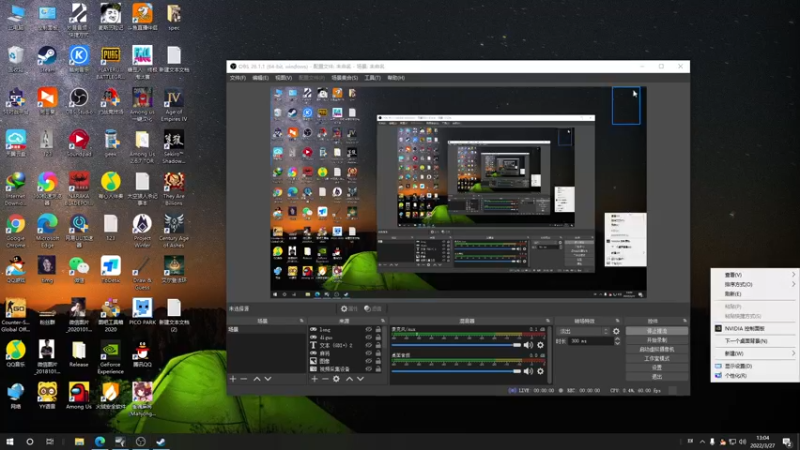This screenshot has width=800, height=450.
Task: Pop out the 场景 dock panel icon
Action: tap(301, 321)
